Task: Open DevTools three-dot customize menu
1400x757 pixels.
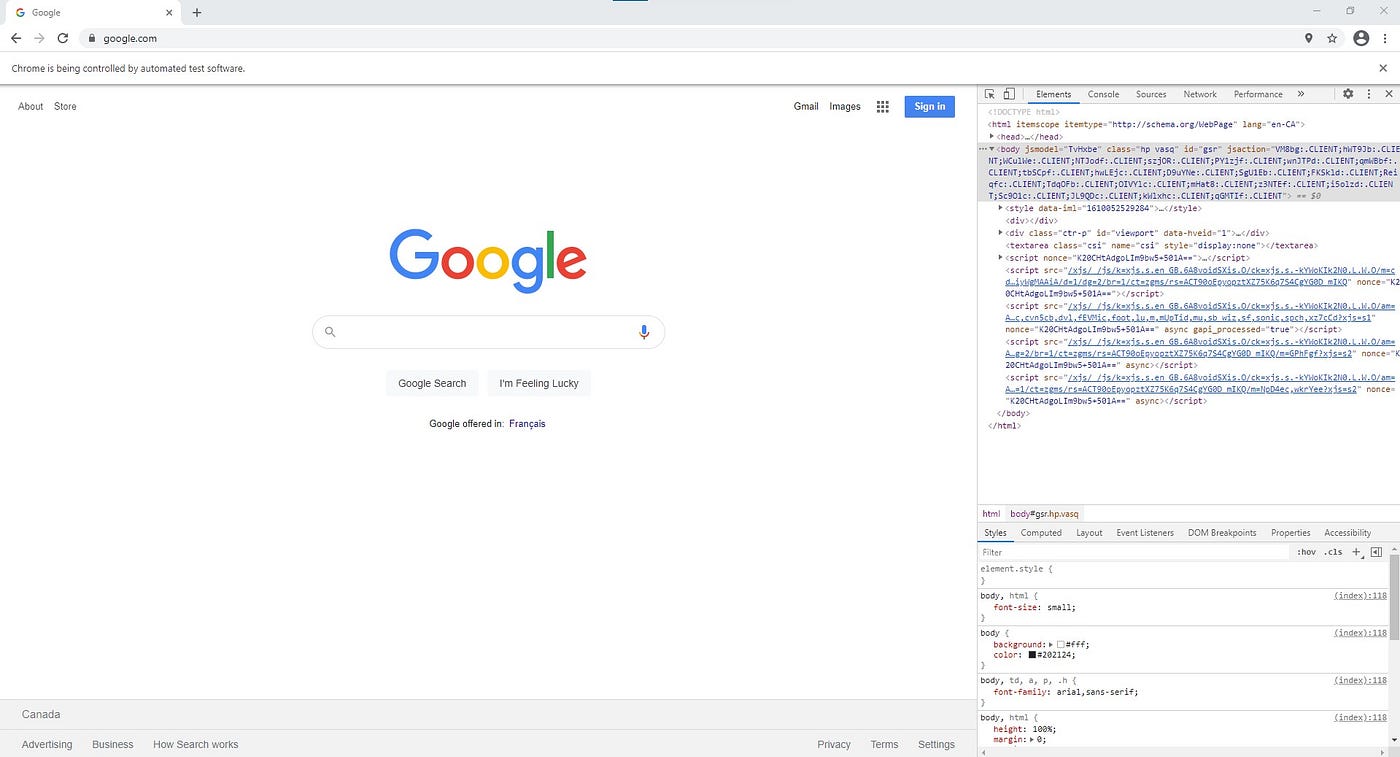Action: (x=1369, y=94)
